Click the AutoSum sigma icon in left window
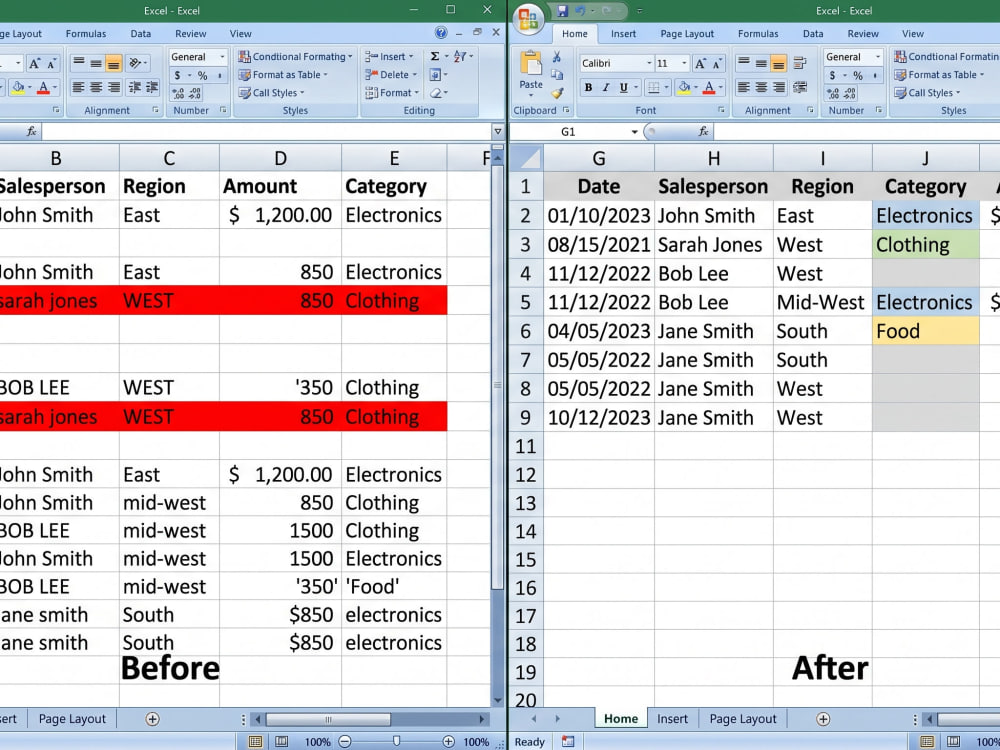The height and width of the screenshot is (750, 1000). [435, 56]
